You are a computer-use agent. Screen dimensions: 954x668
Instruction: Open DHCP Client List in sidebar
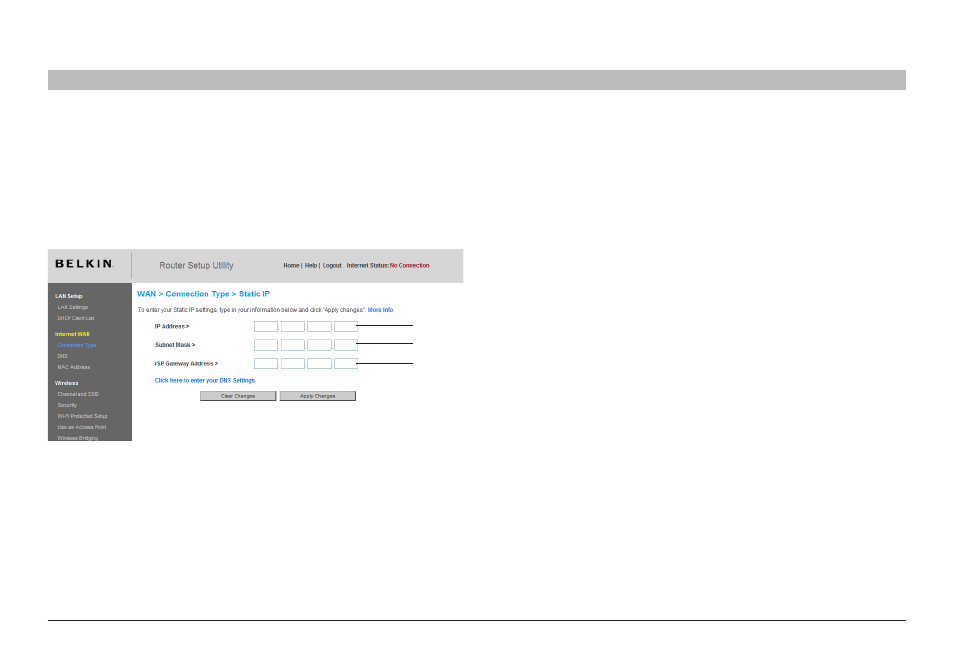click(x=75, y=318)
